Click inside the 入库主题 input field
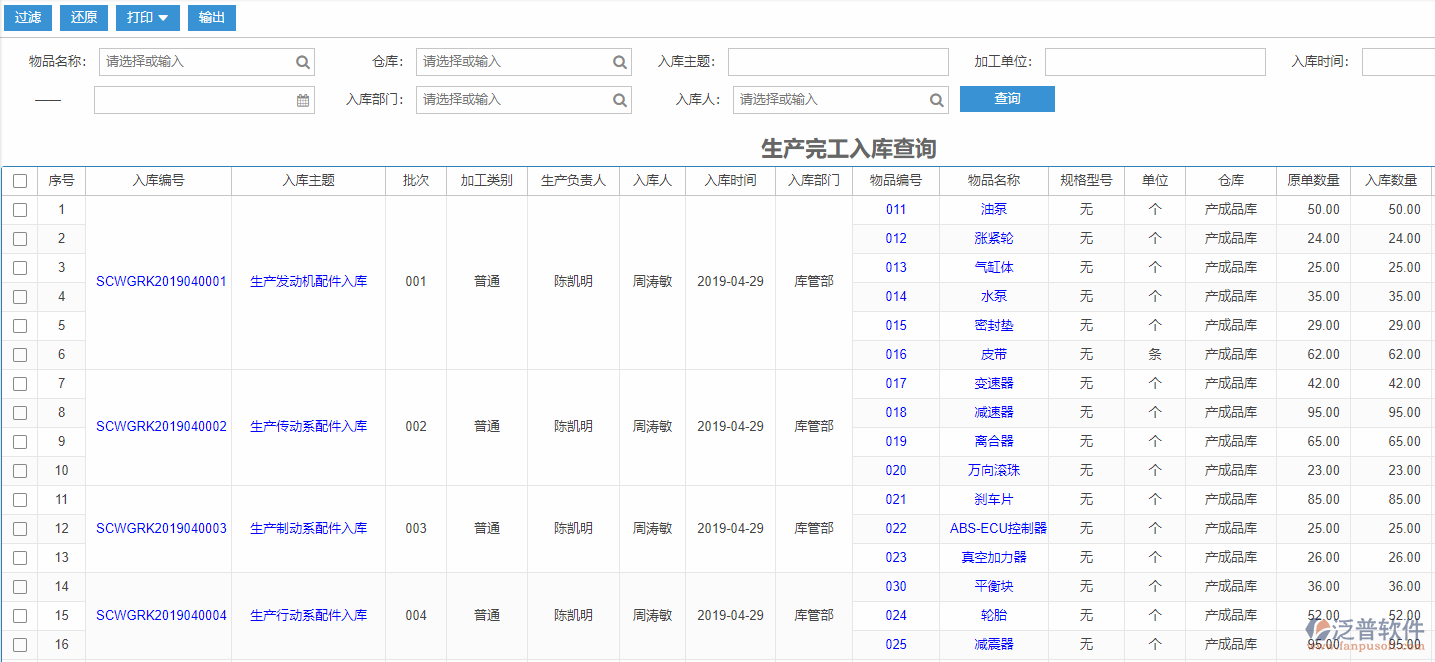Image resolution: width=1435 pixels, height=662 pixels. 838,61
